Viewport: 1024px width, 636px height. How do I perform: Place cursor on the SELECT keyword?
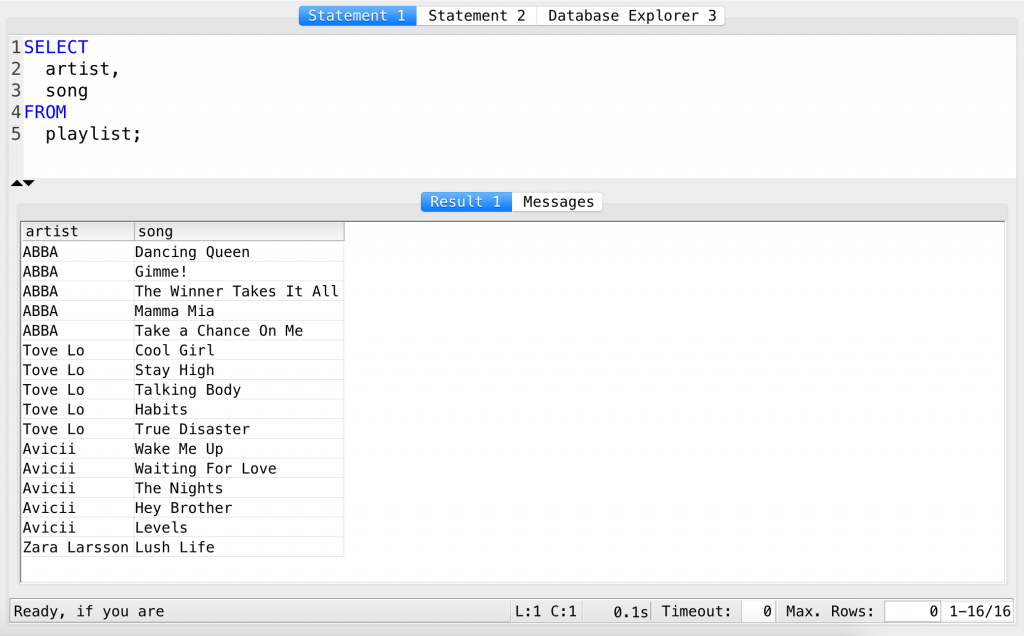(56, 46)
